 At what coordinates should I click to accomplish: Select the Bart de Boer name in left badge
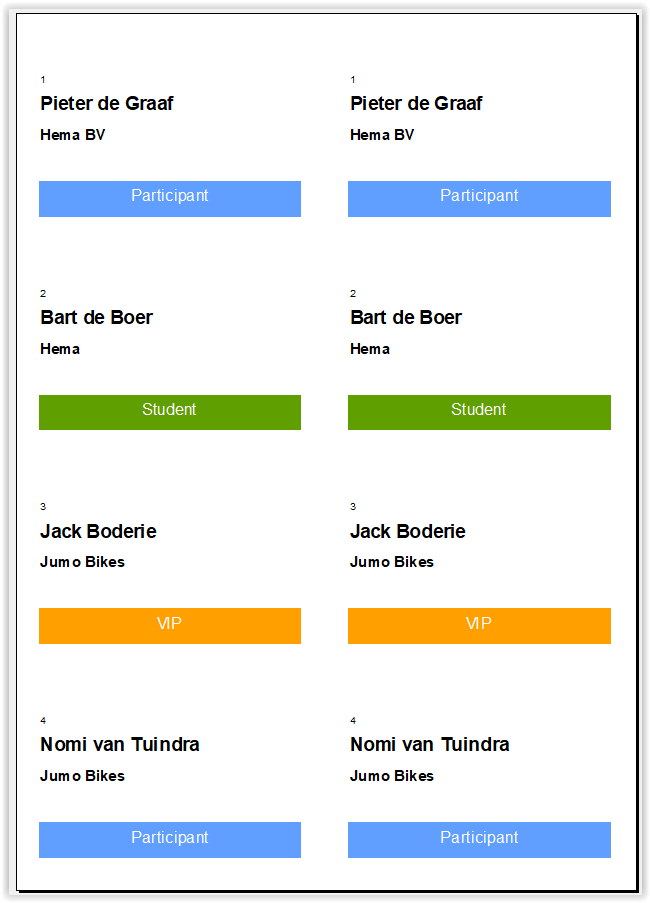point(97,318)
